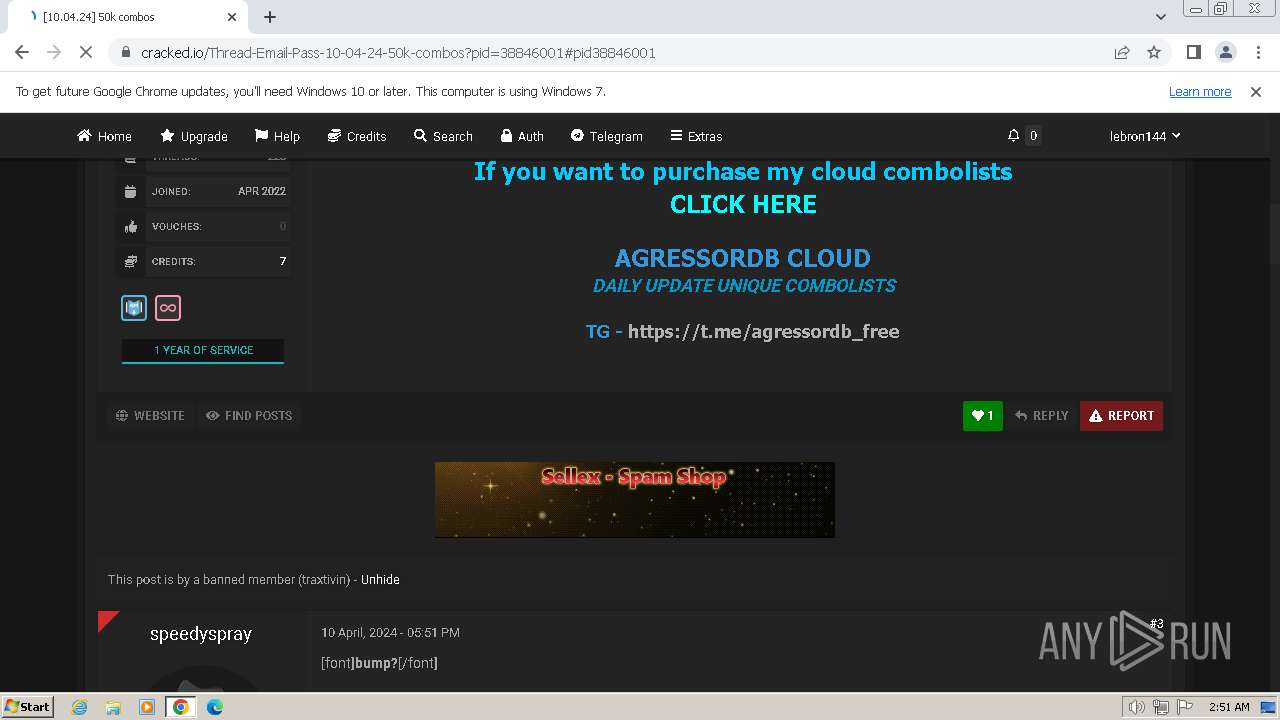1280x720 pixels.
Task: Click the pink infinity badge icon
Action: [168, 308]
